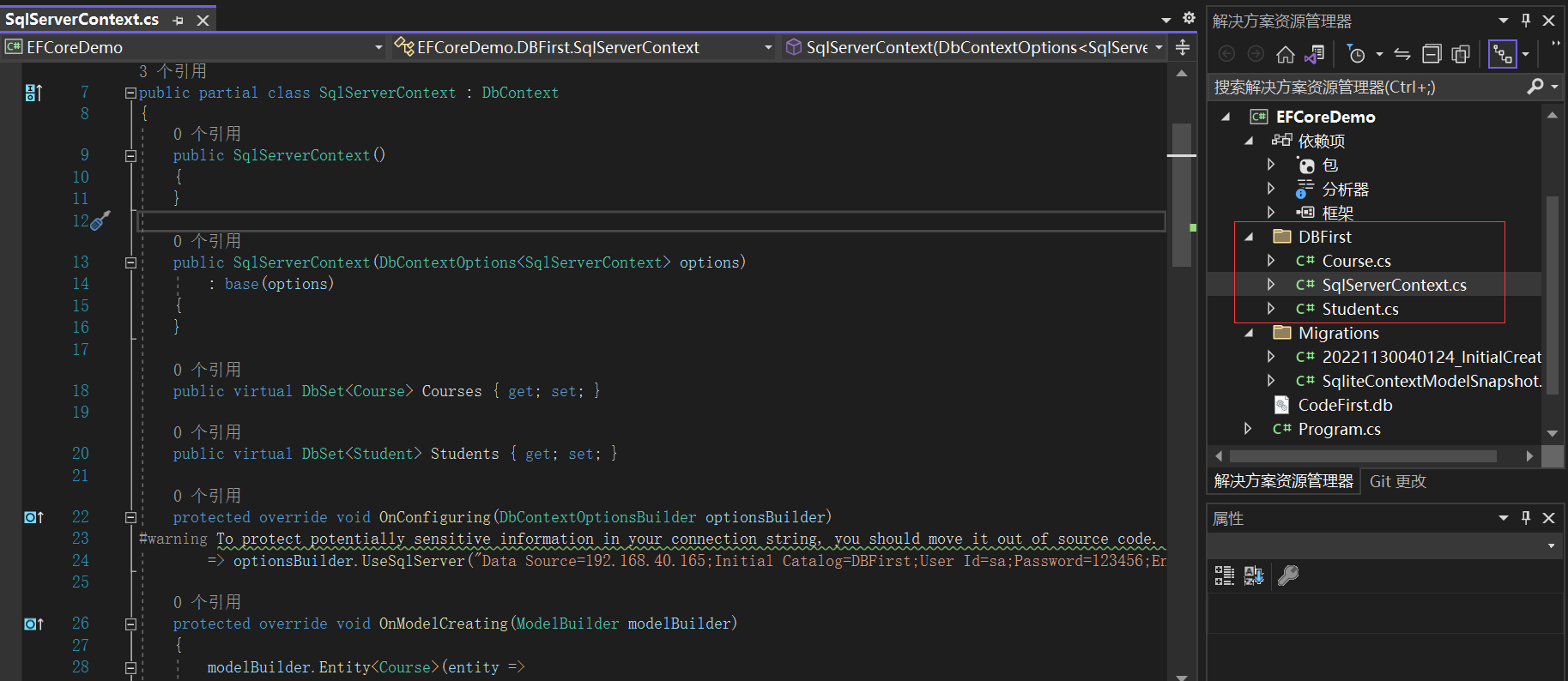1568x681 pixels.
Task: Click the screwdriver quick actions icon at line 12
Action: [100, 220]
